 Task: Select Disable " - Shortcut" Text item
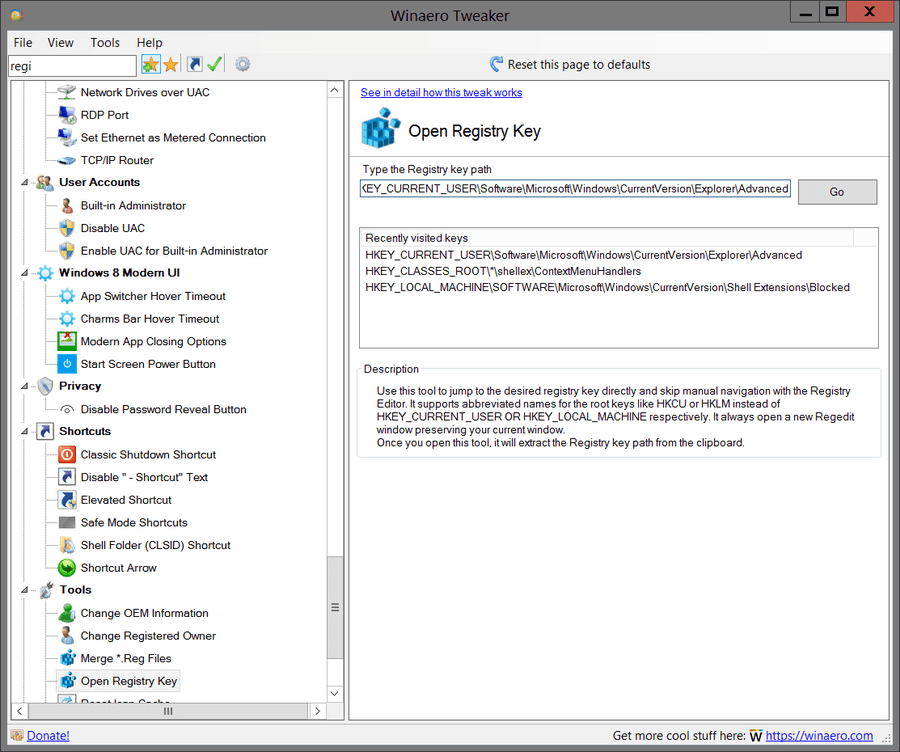(x=144, y=477)
